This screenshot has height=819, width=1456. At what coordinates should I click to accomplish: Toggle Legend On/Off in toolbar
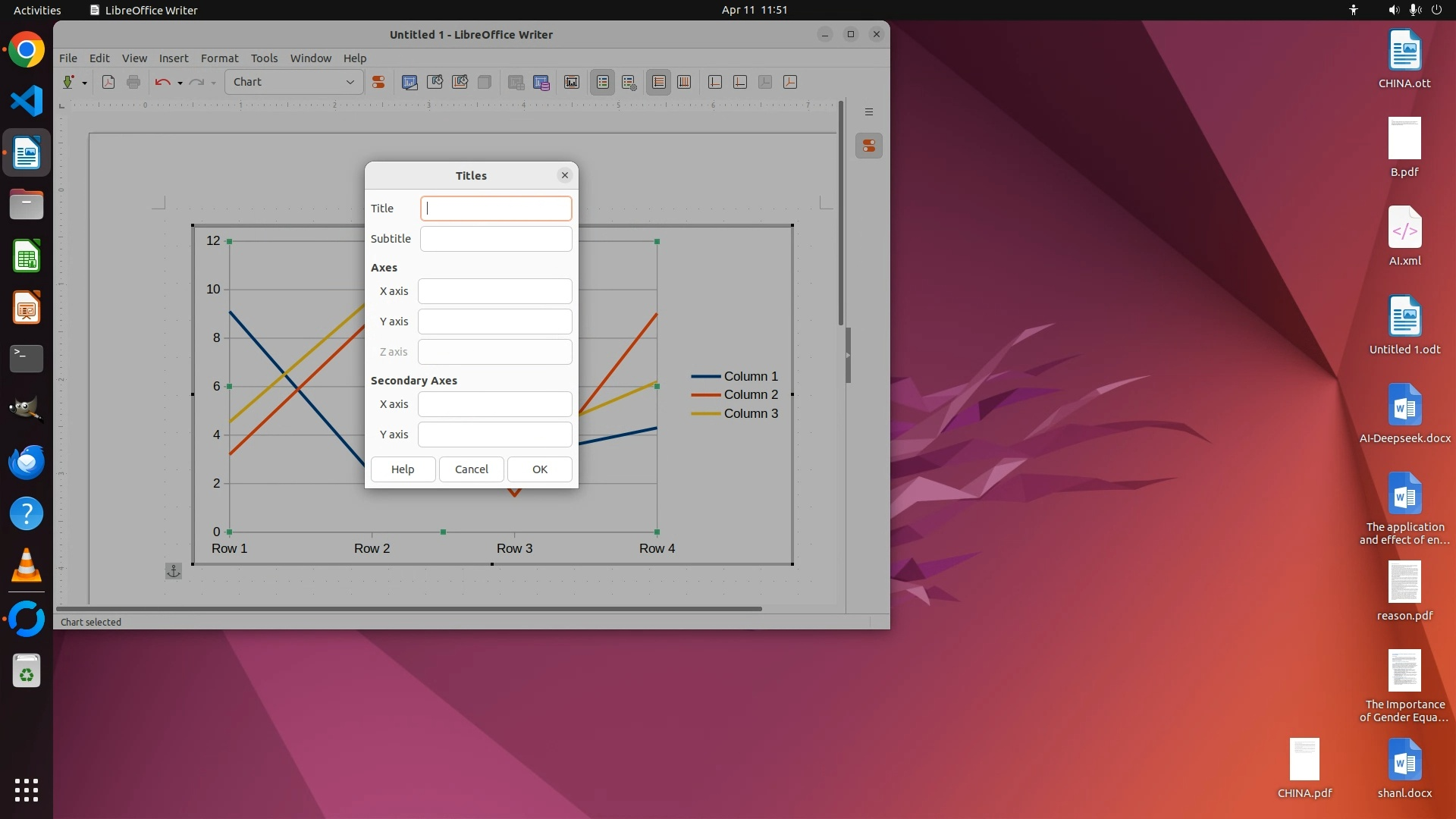[x=603, y=82]
